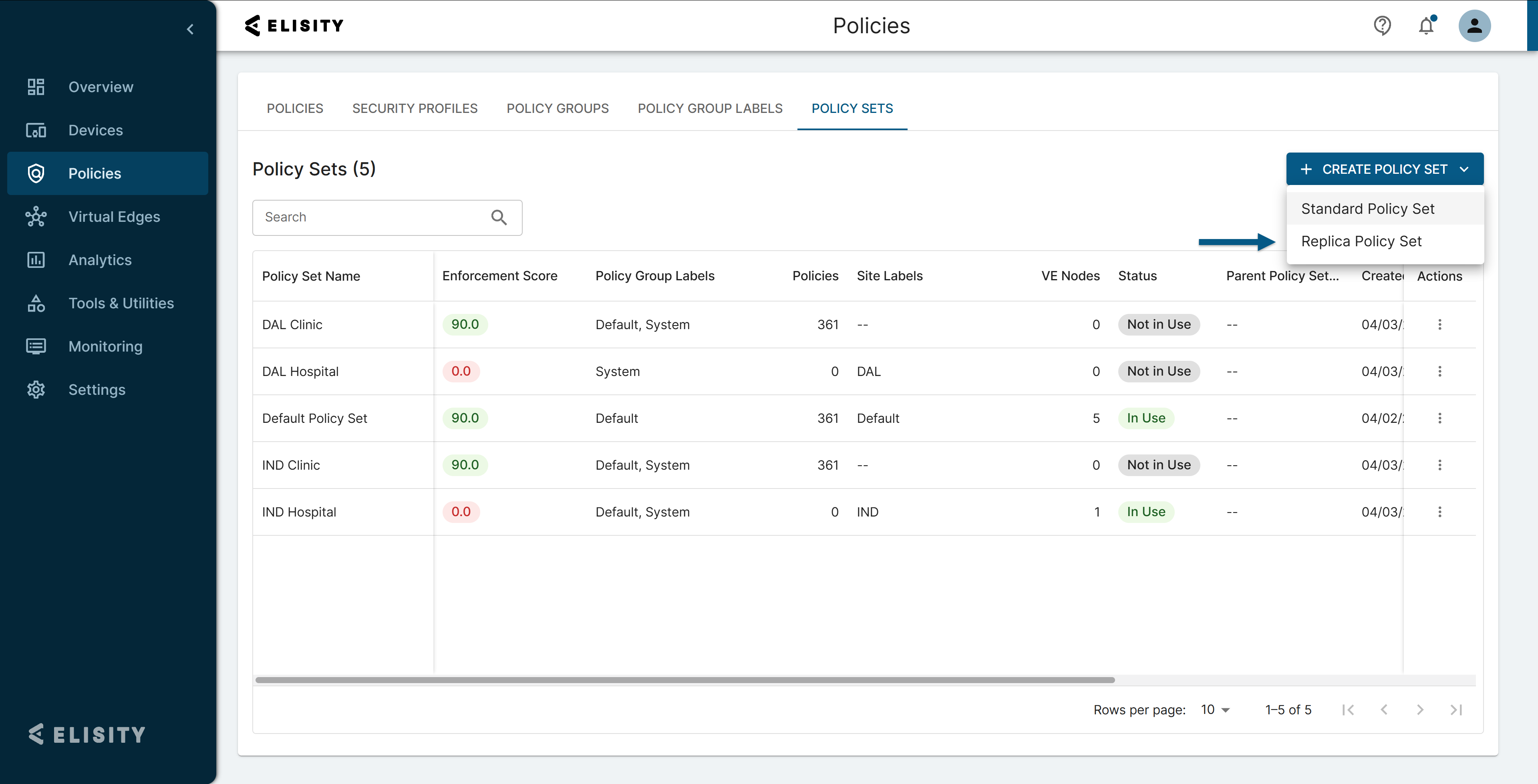Focus the policy sets Search field
Viewport: 1538px width, 784px height.
[370, 217]
